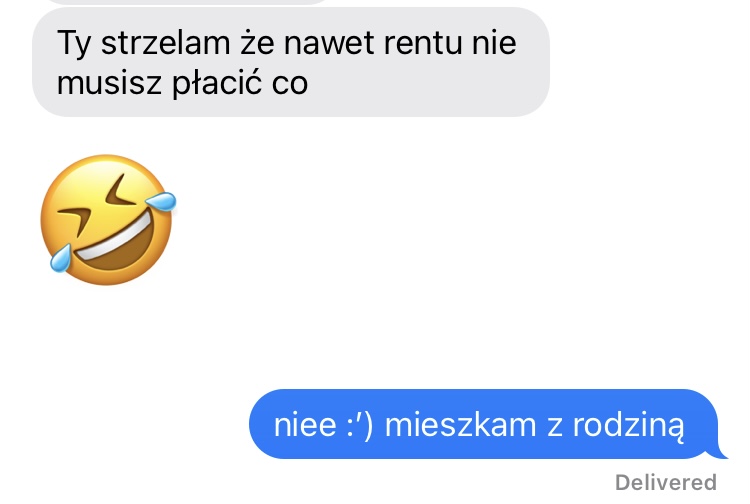Click the word 'rodziną' in sent message
The width and height of the screenshot is (750, 504).
point(629,426)
